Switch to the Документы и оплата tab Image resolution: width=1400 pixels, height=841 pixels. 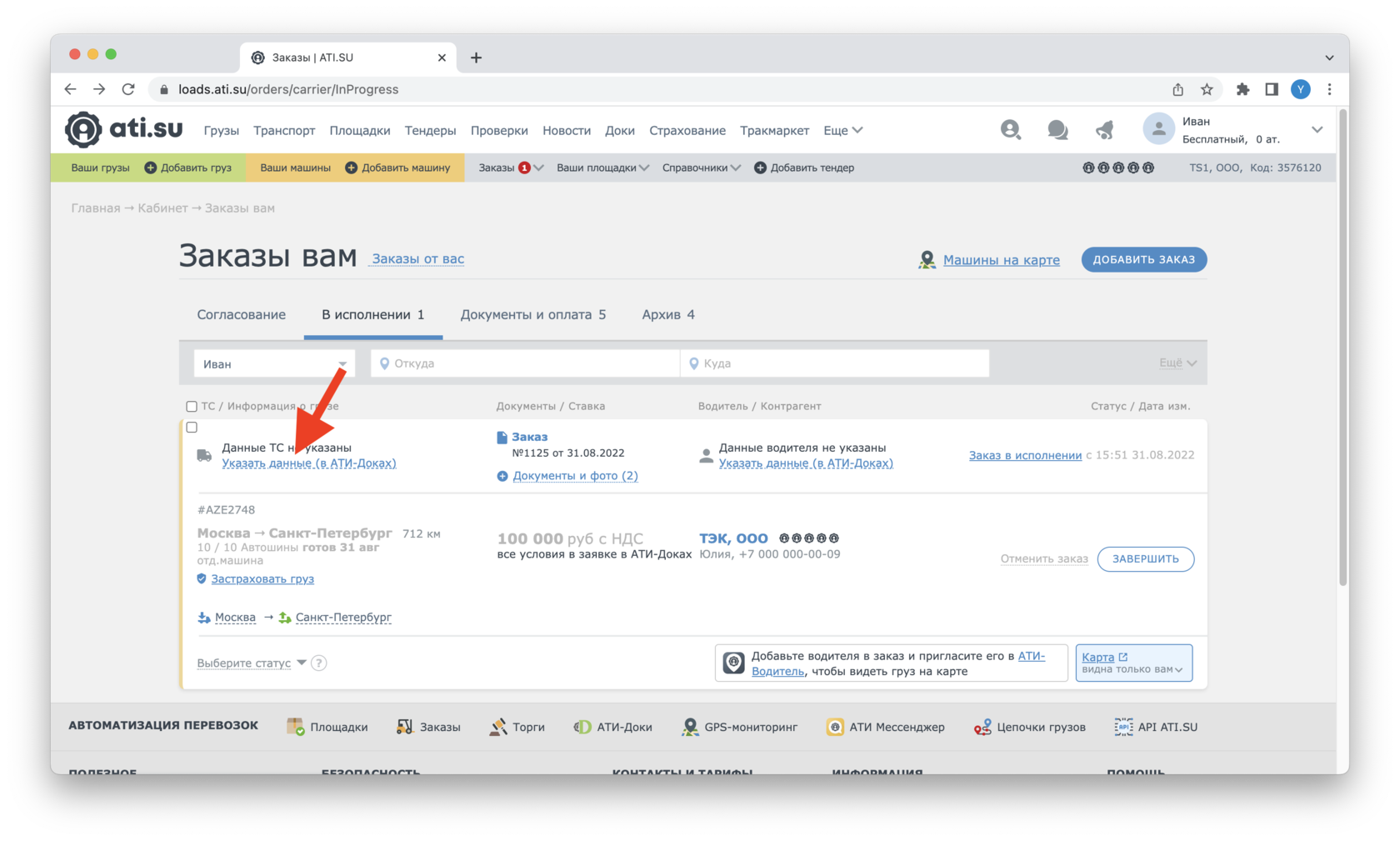[x=533, y=314]
